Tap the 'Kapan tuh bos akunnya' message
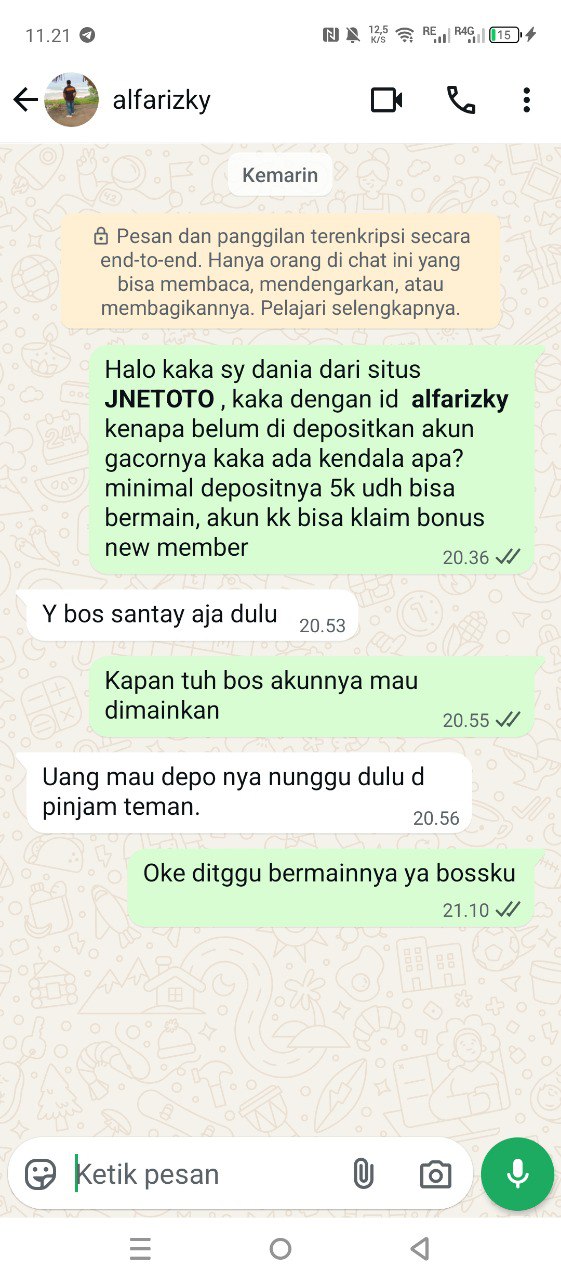 (311, 697)
